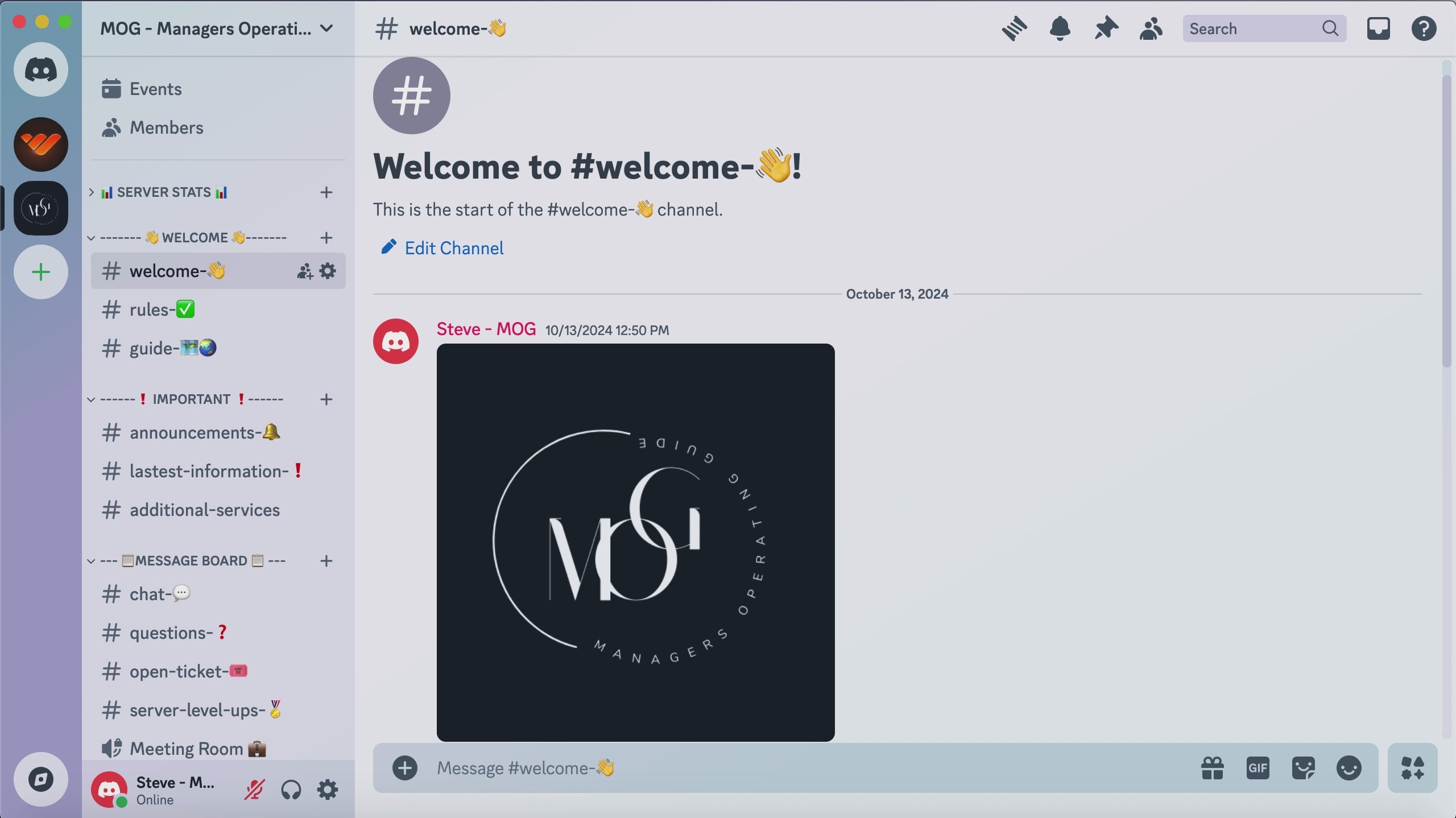Toggle notification settings for MOG server
The image size is (1456, 818).
tap(1059, 28)
